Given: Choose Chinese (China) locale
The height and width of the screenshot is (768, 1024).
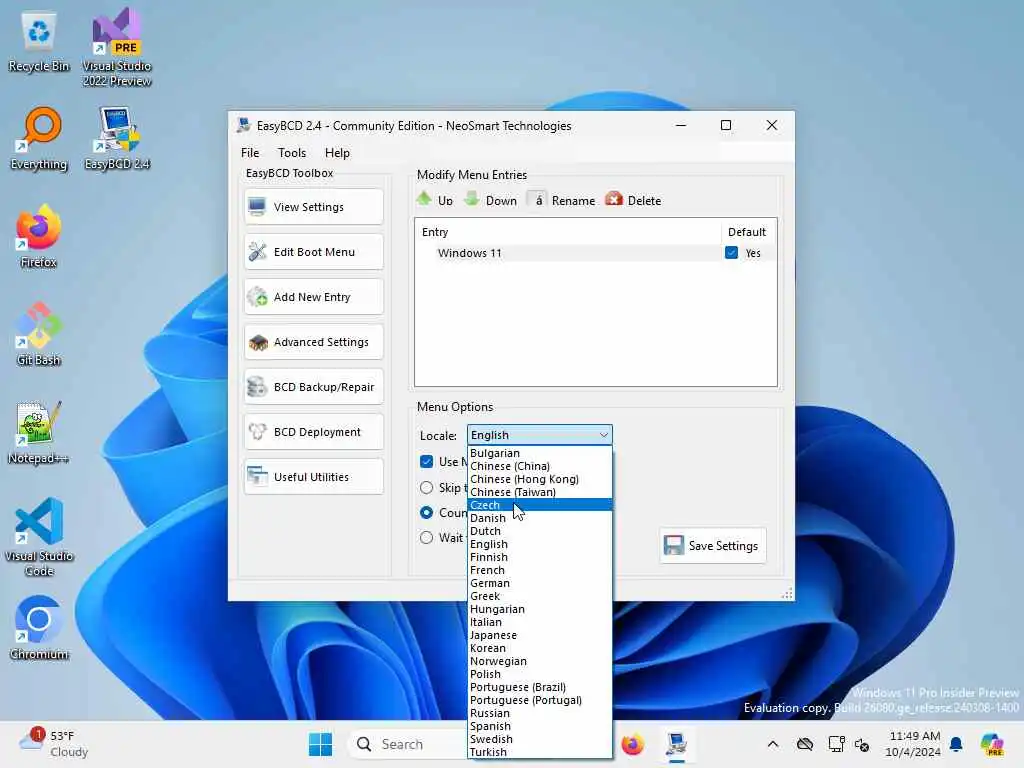Looking at the screenshot, I should tap(539, 466).
